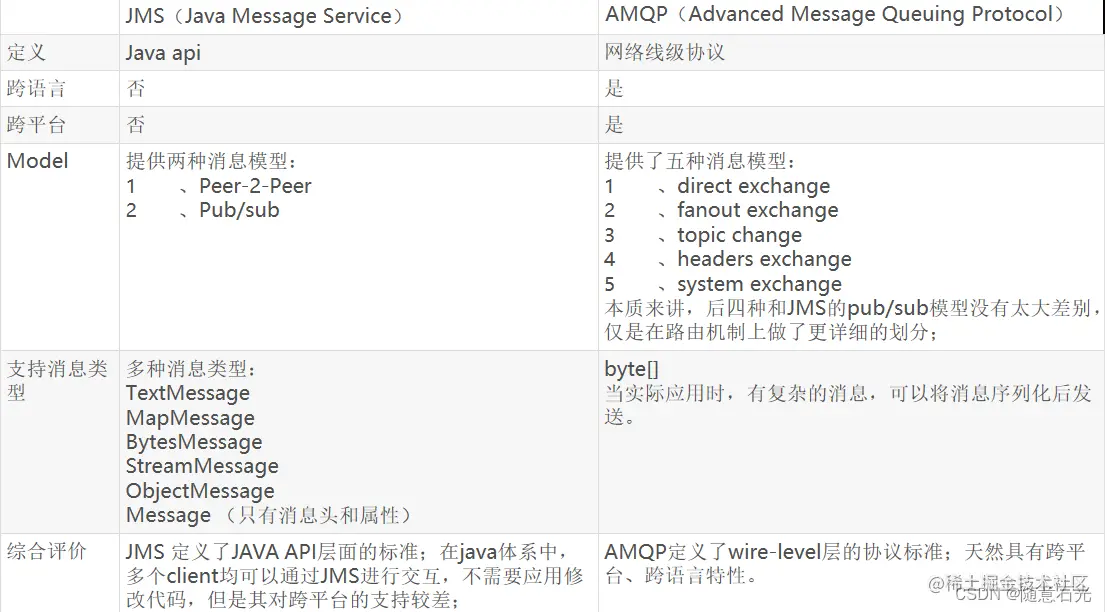Screen dimensions: 1107x612
Task: Click the 'ObjectMessage' entry
Action: 200,491
